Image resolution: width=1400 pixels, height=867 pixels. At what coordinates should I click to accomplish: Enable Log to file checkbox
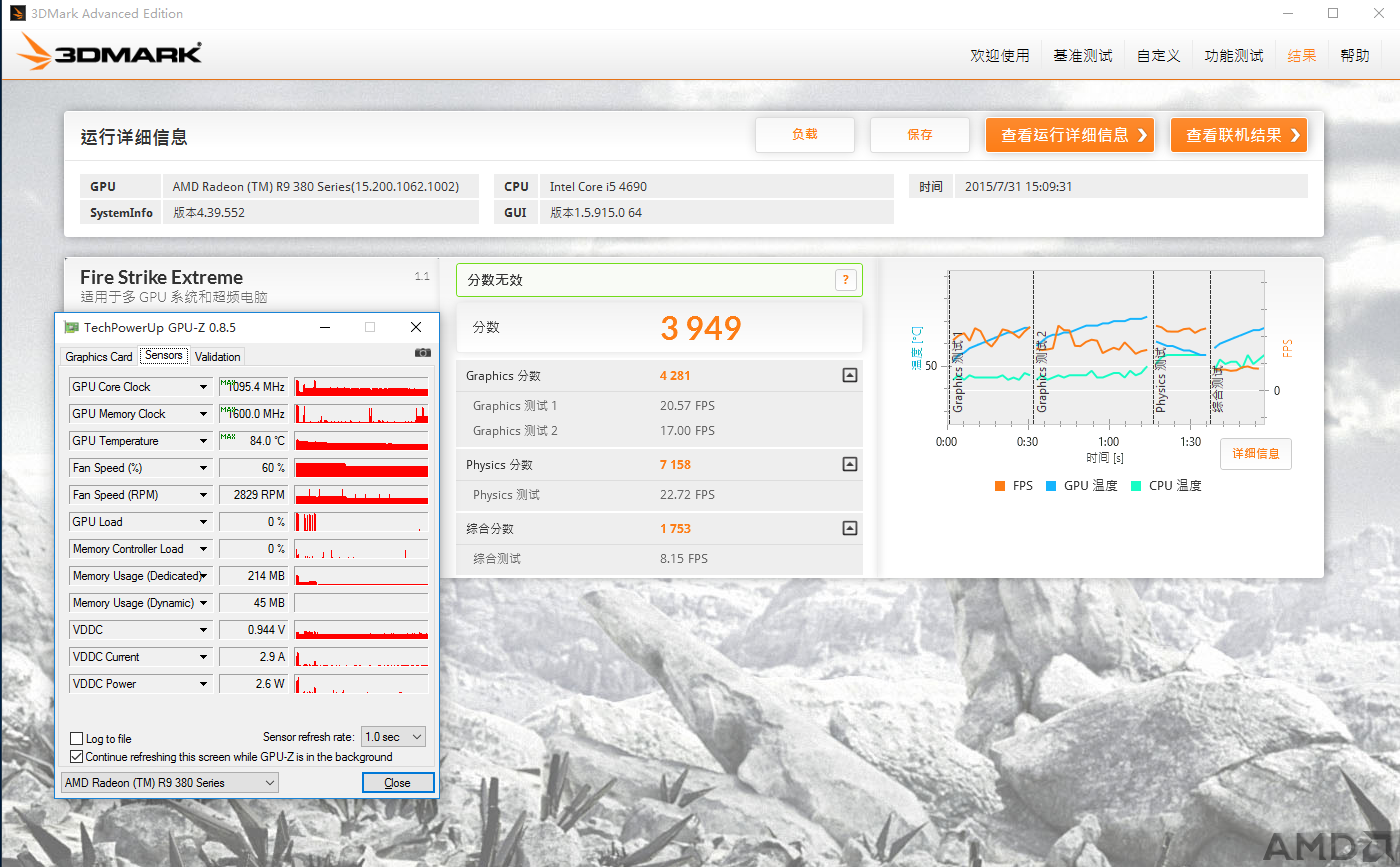(77, 739)
